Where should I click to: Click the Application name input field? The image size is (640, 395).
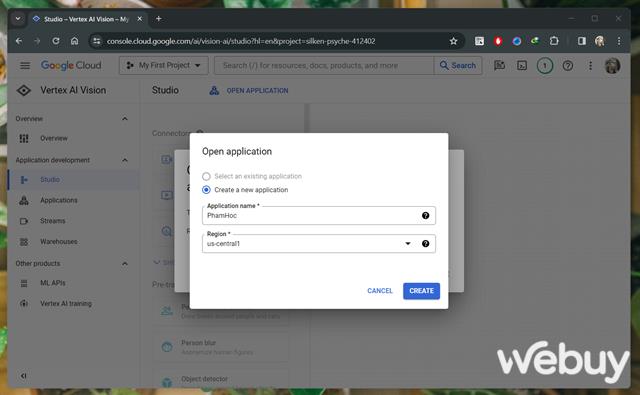coord(318,215)
